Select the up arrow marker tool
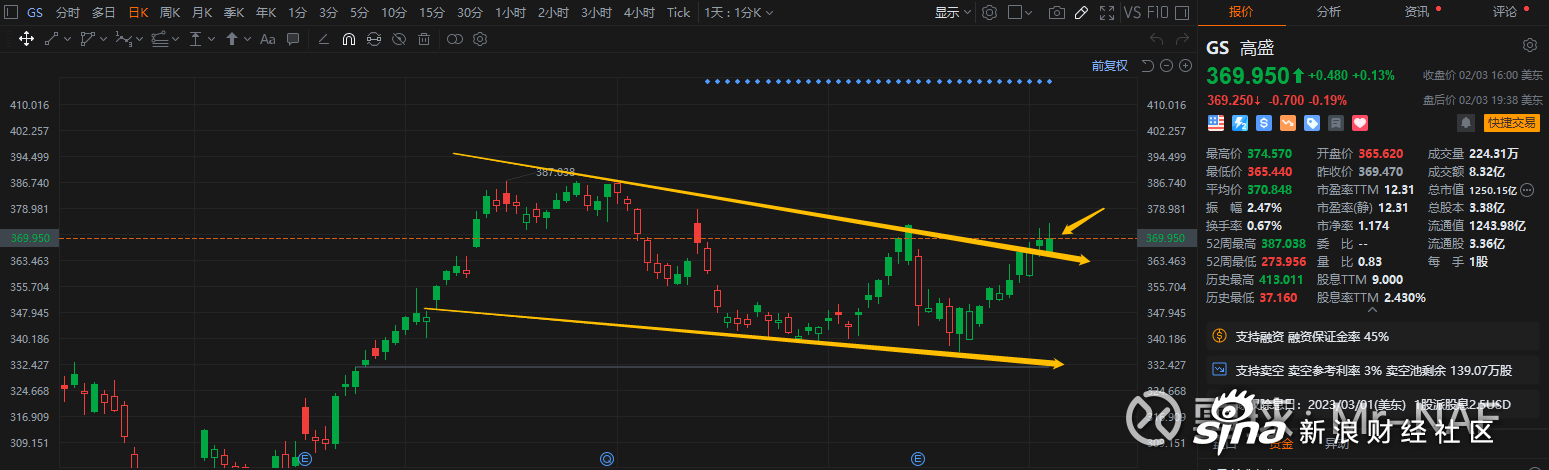This screenshot has width=1549, height=470. [x=232, y=39]
